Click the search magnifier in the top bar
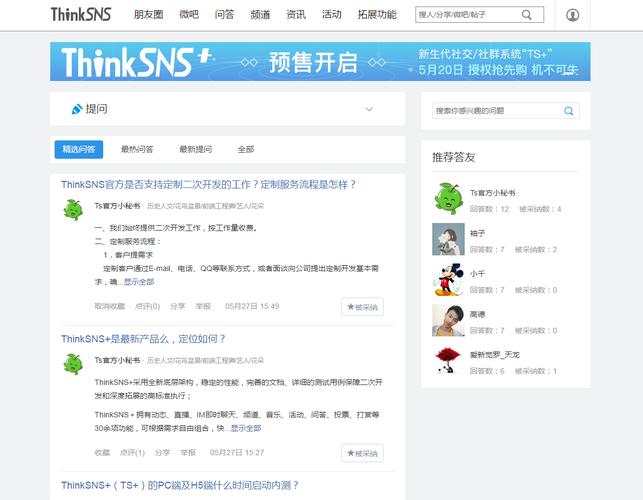Viewport: 643px width, 500px height. pyautogui.click(x=527, y=15)
